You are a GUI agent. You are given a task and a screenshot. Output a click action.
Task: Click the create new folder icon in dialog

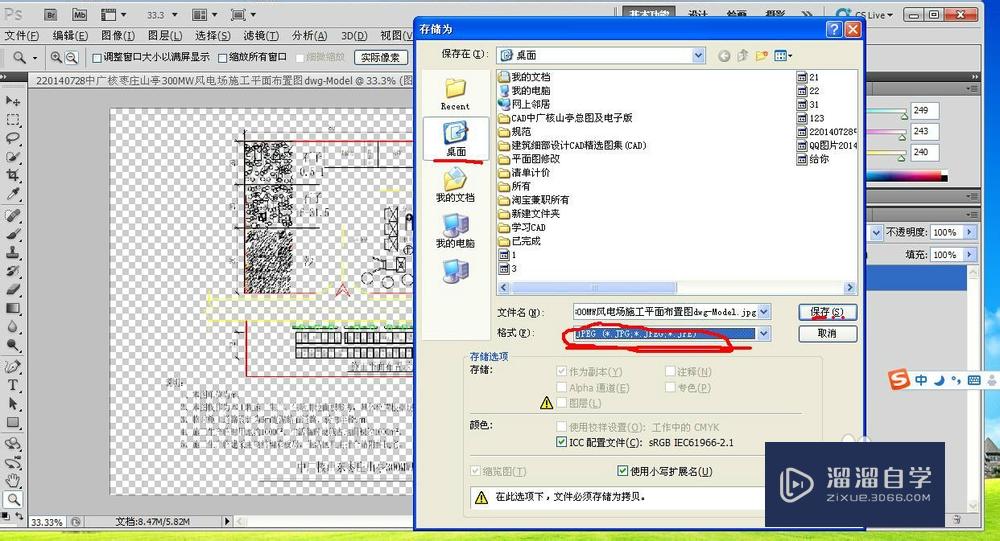761,56
